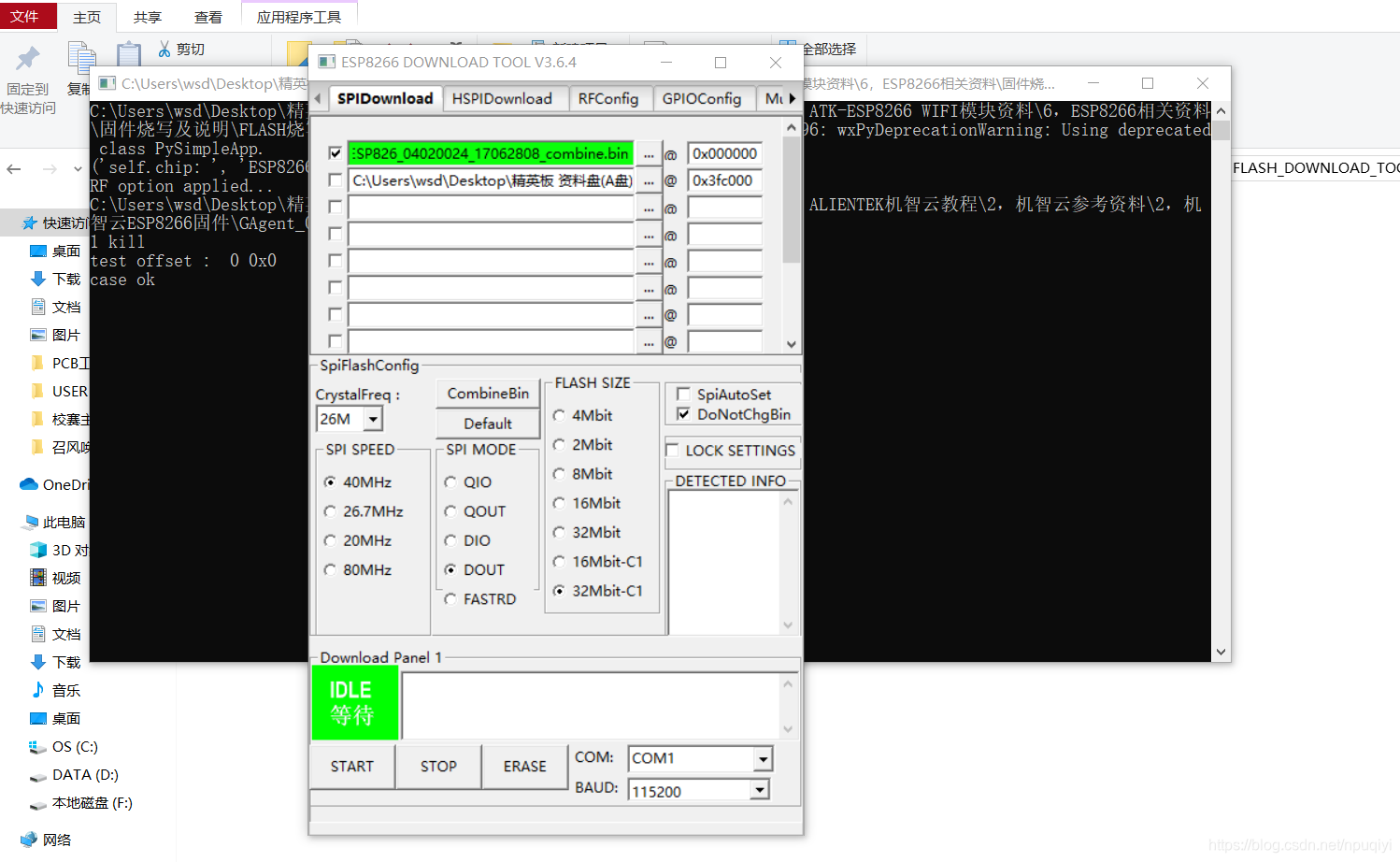Image resolution: width=1400 pixels, height=862 pixels.
Task: Select PCB folder in Explorer sidebar
Action: [x=62, y=363]
